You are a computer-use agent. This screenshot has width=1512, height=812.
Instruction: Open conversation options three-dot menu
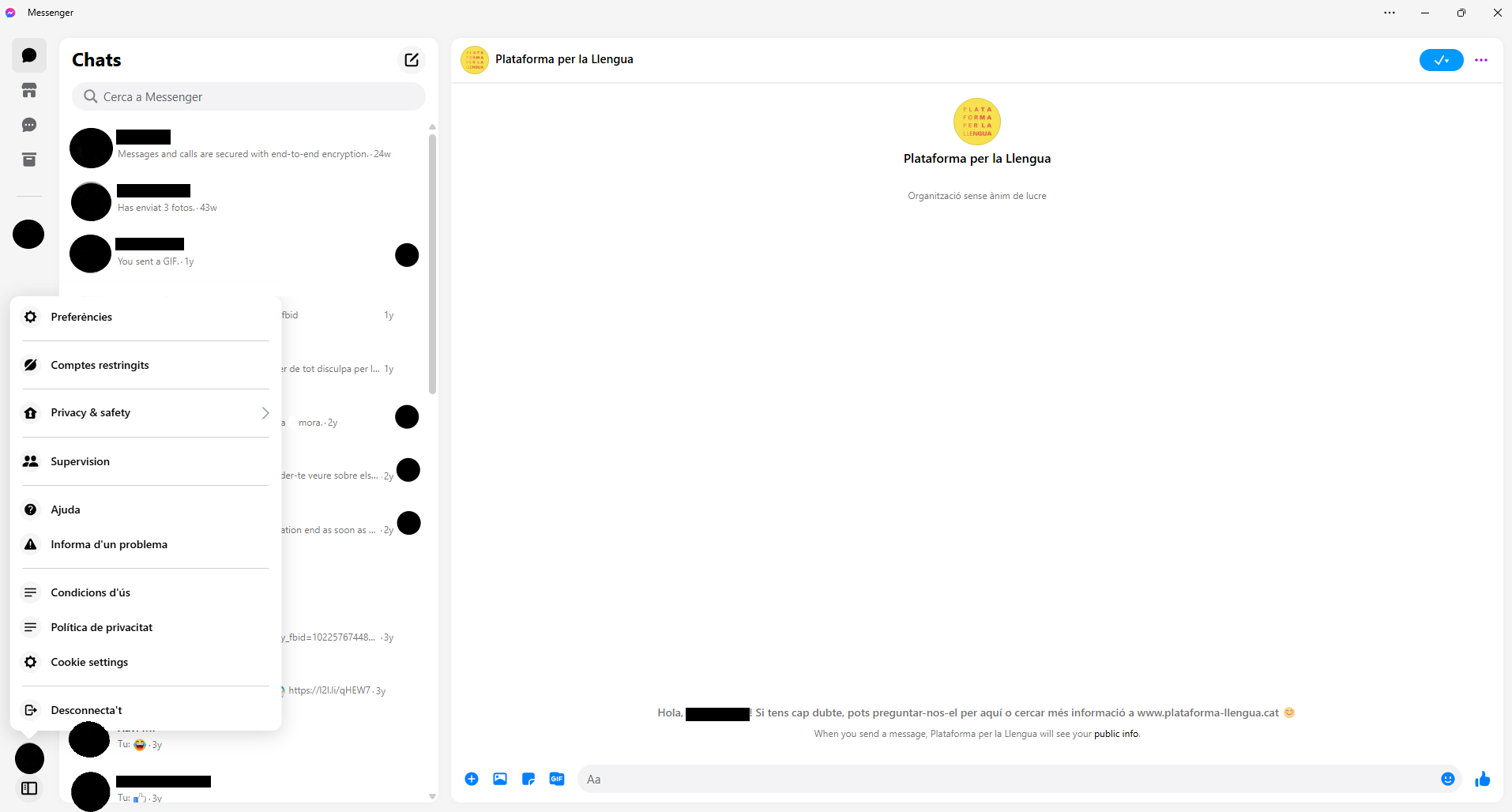coord(1481,60)
